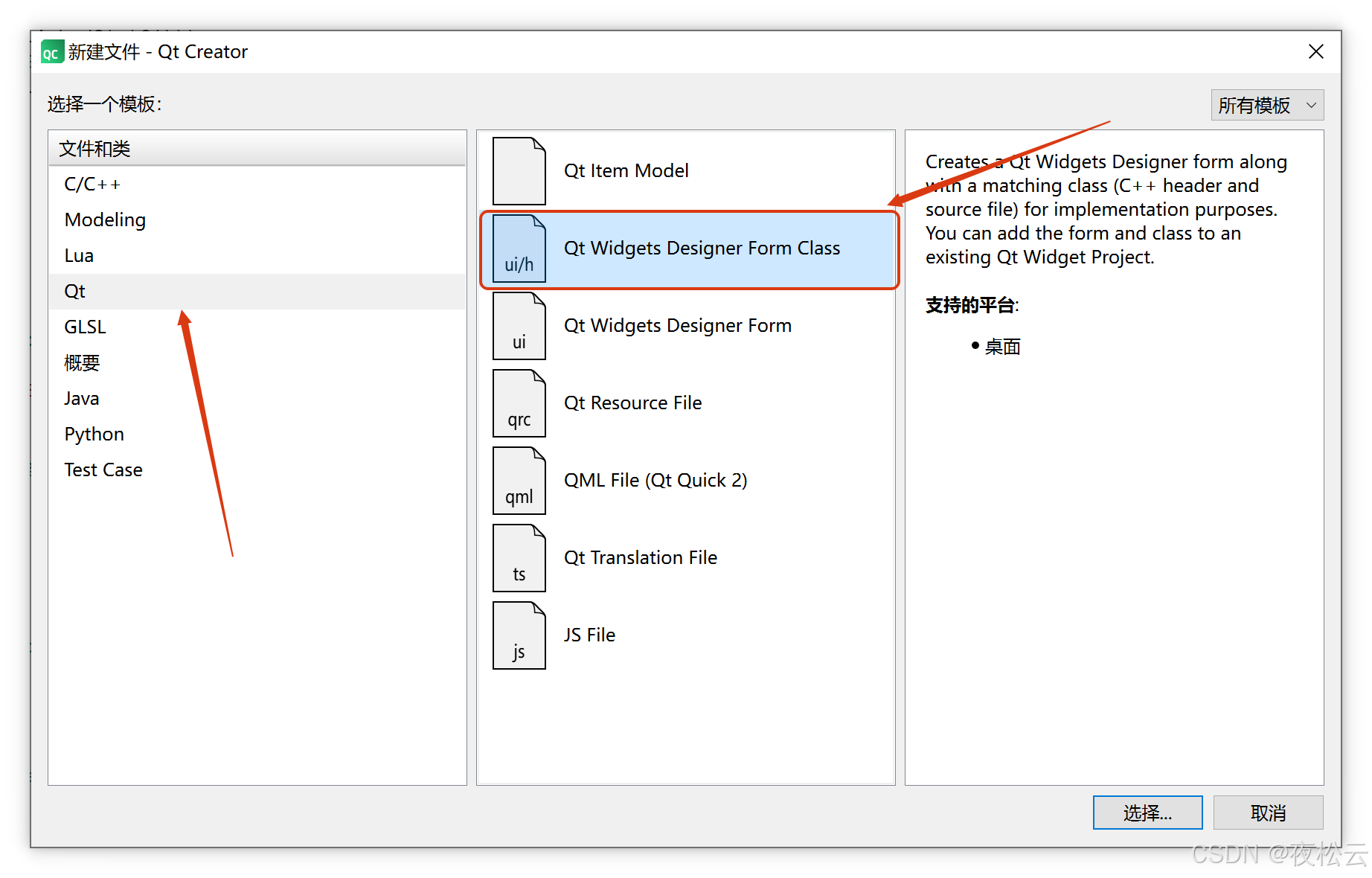Select Qt category in file list

[257, 291]
